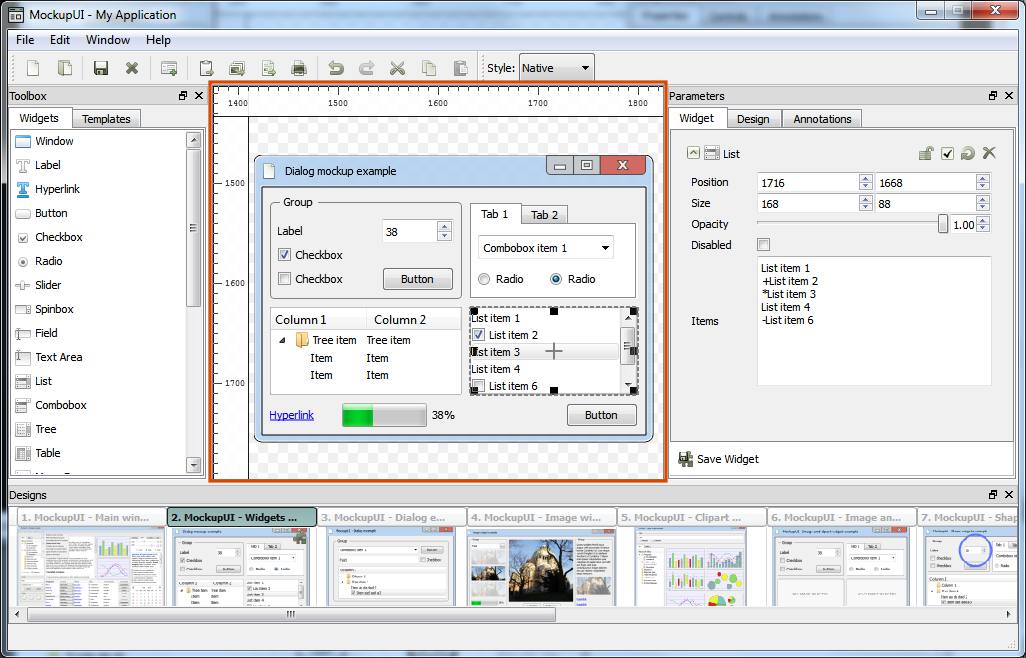Uncheck the List item 2 checkbox

tap(478, 335)
